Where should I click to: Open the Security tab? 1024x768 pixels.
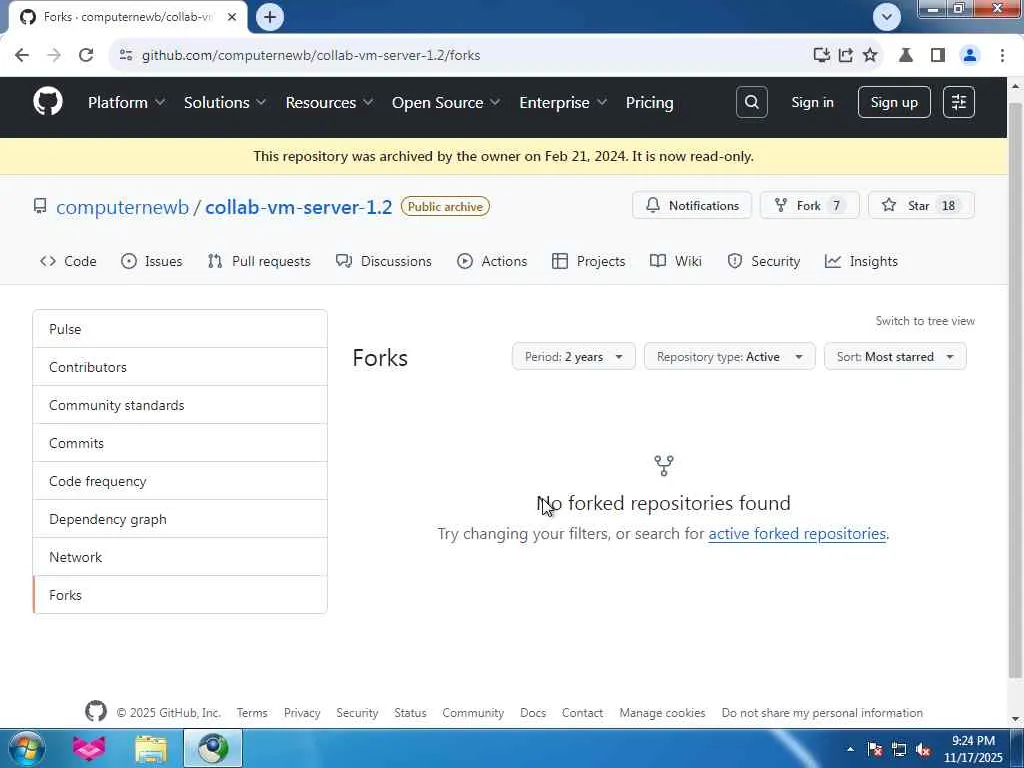pyautogui.click(x=763, y=261)
